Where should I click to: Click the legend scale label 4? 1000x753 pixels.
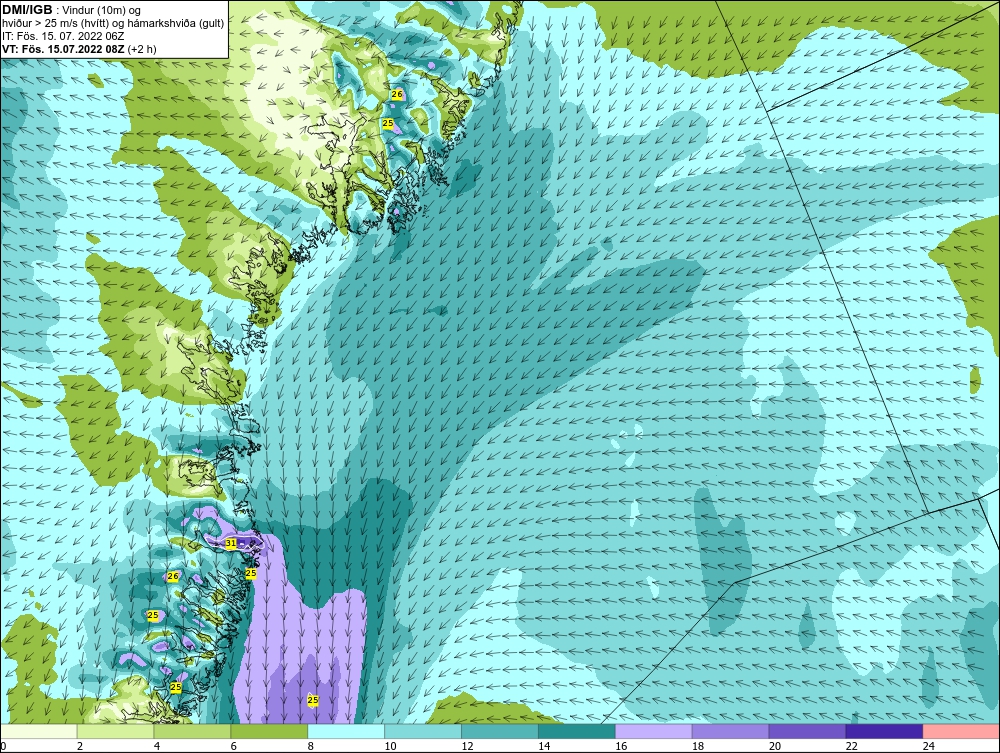pos(157,746)
